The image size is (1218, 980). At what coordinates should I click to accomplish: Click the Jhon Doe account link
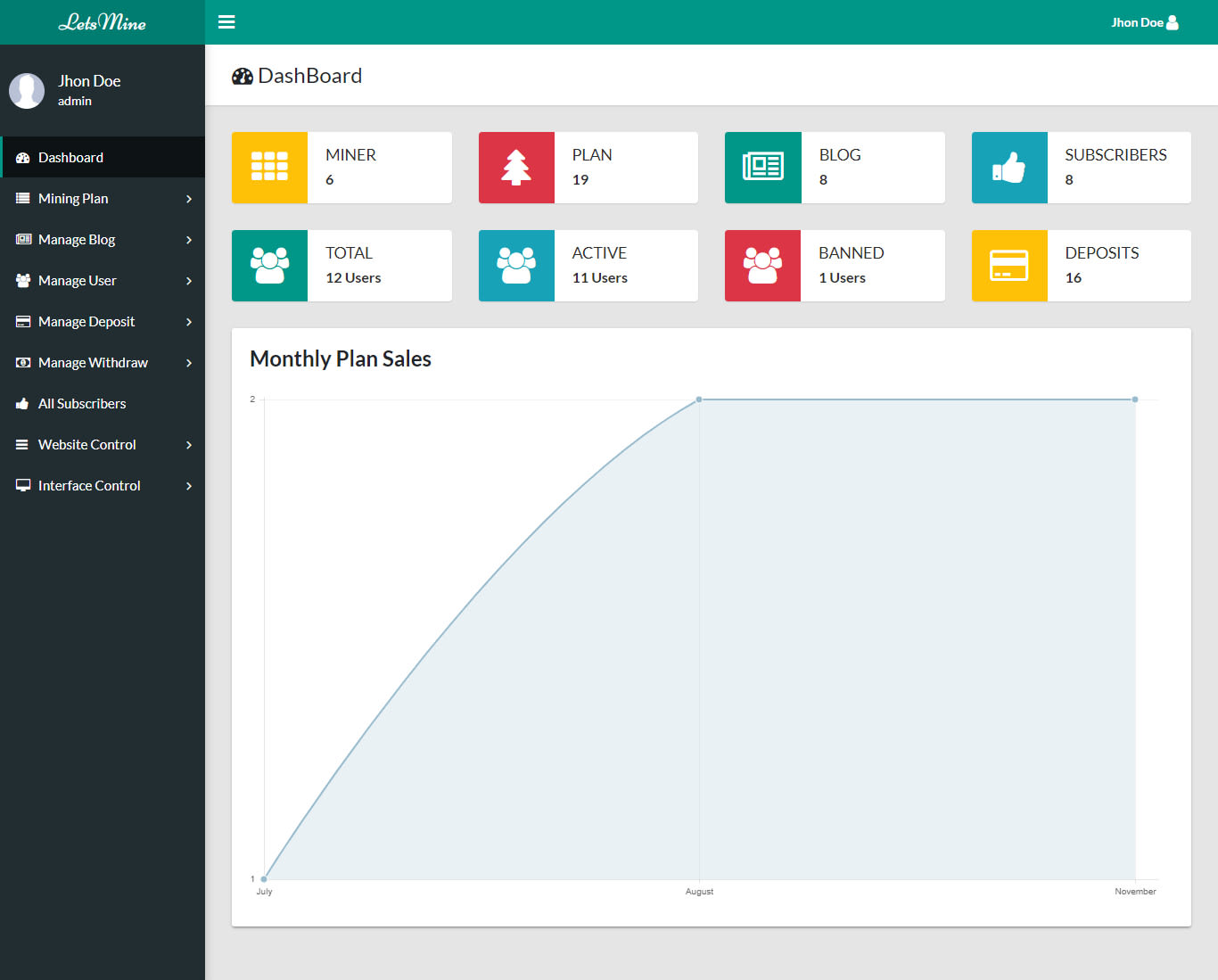1144,21
